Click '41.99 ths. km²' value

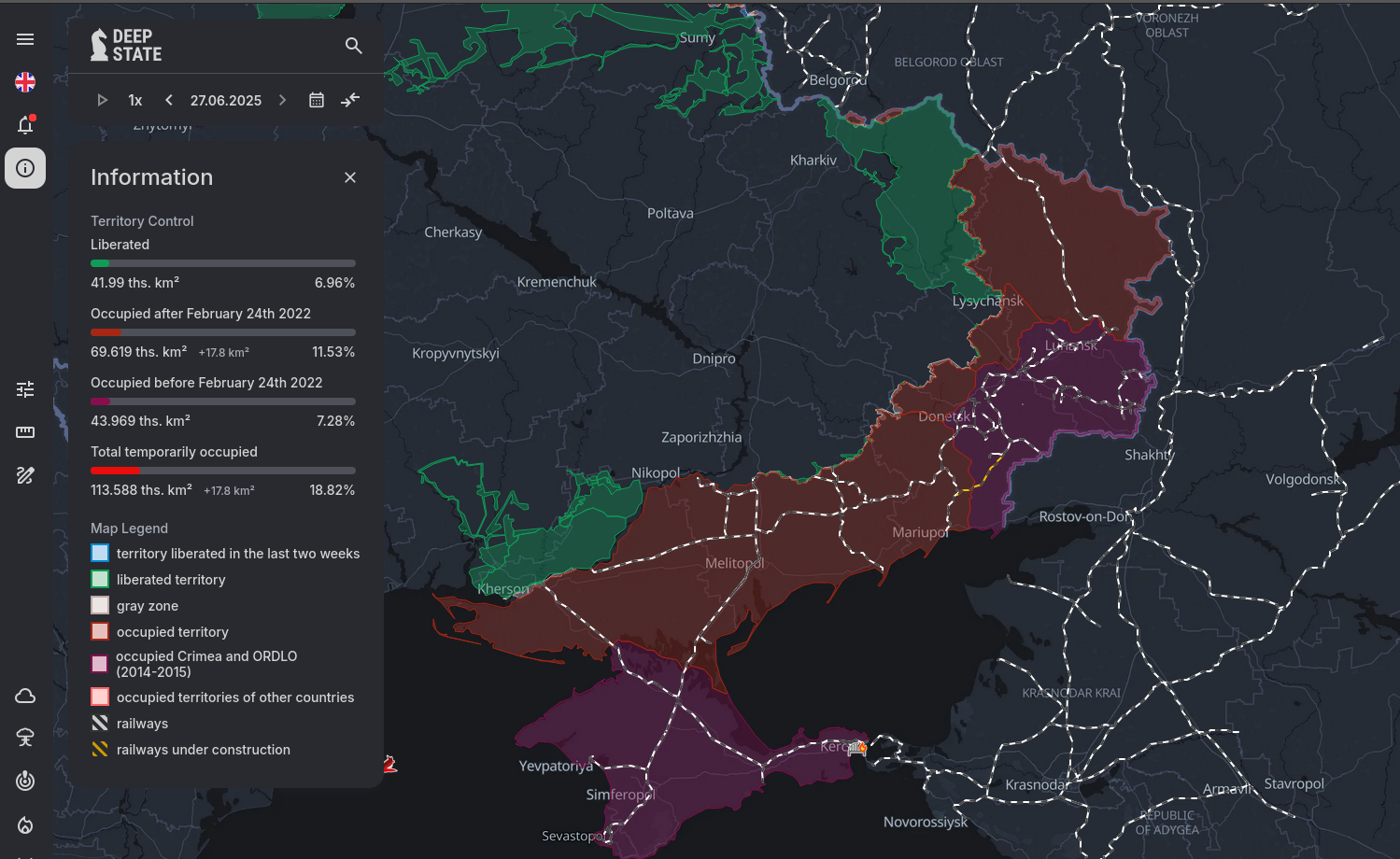coord(134,282)
